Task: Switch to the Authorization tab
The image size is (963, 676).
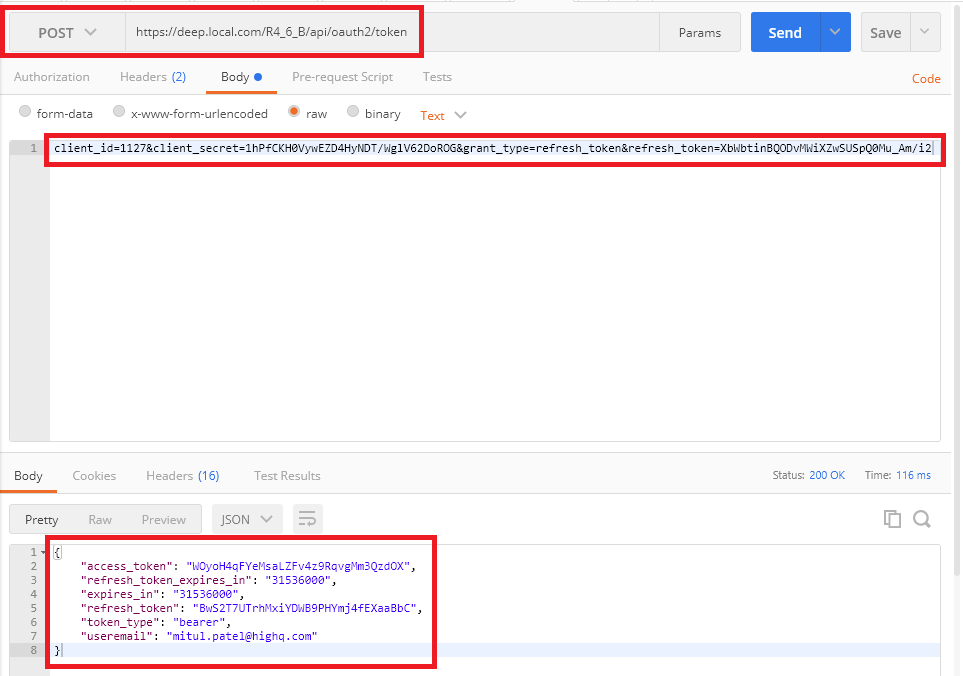Action: (52, 77)
